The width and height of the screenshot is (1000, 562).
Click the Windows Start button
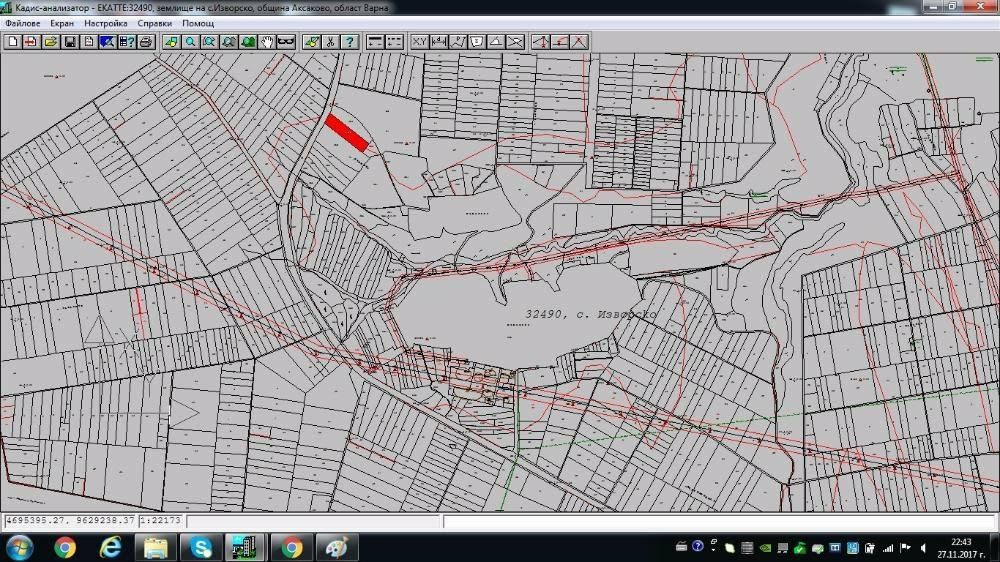[x=19, y=547]
